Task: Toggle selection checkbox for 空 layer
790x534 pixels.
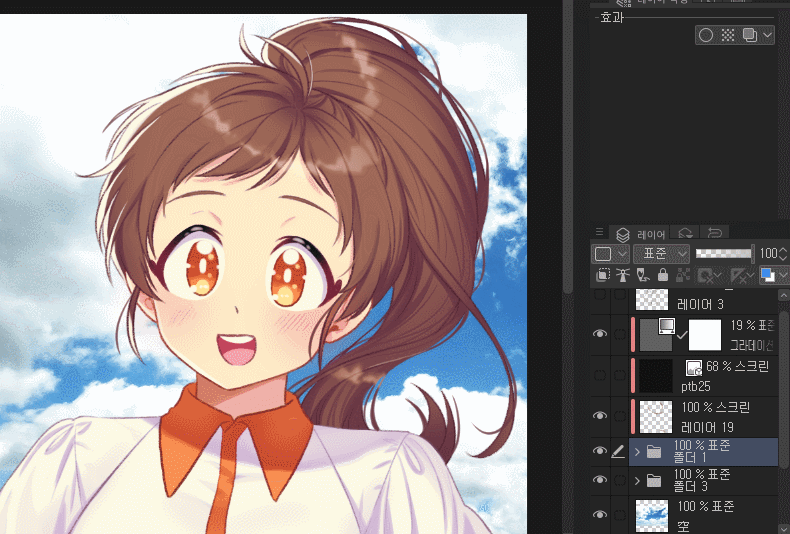Action: (619, 515)
